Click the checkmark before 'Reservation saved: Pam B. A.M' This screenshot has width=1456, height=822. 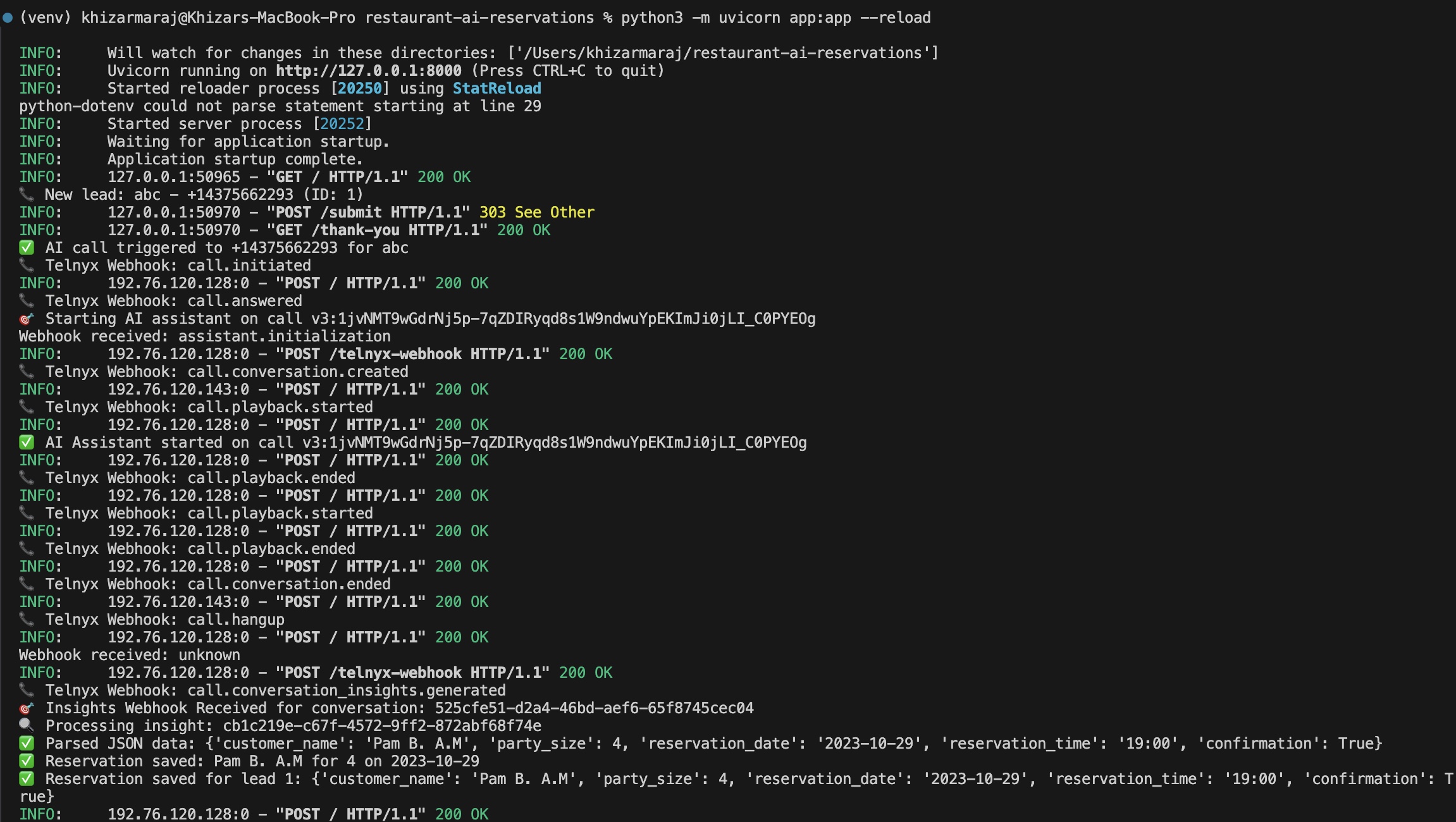tap(27, 761)
